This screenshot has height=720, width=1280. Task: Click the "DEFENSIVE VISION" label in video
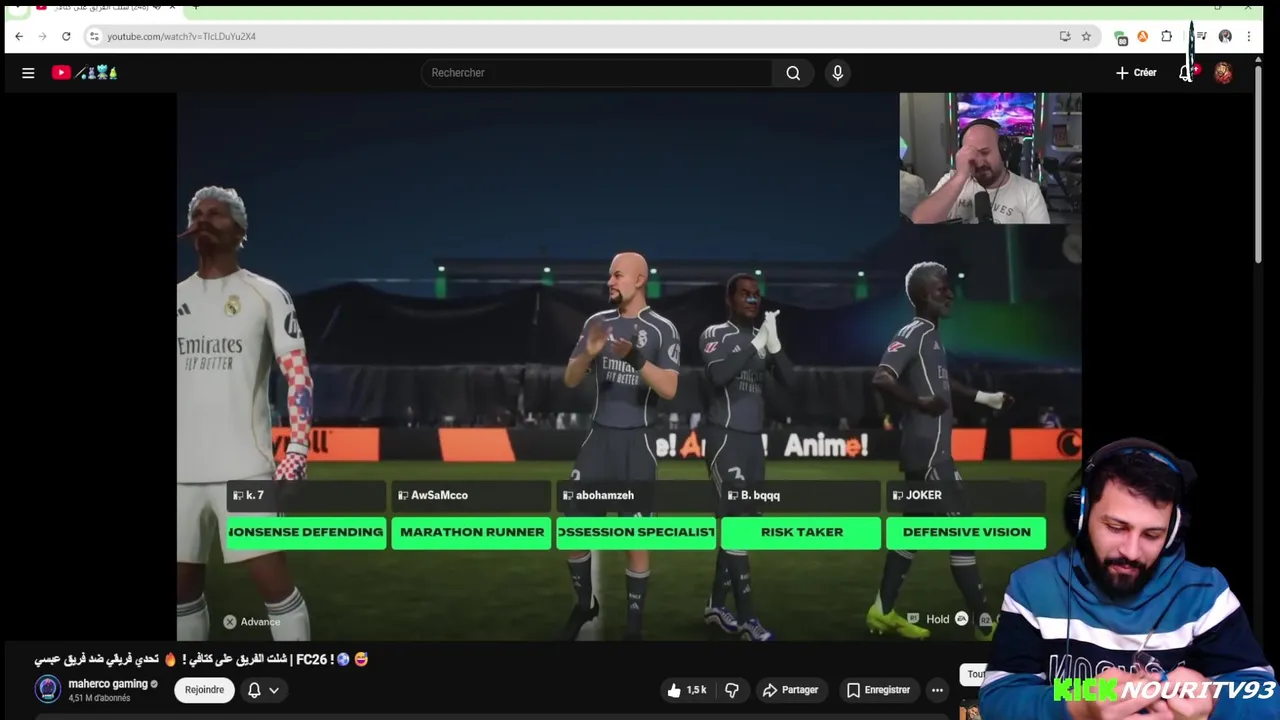(966, 532)
